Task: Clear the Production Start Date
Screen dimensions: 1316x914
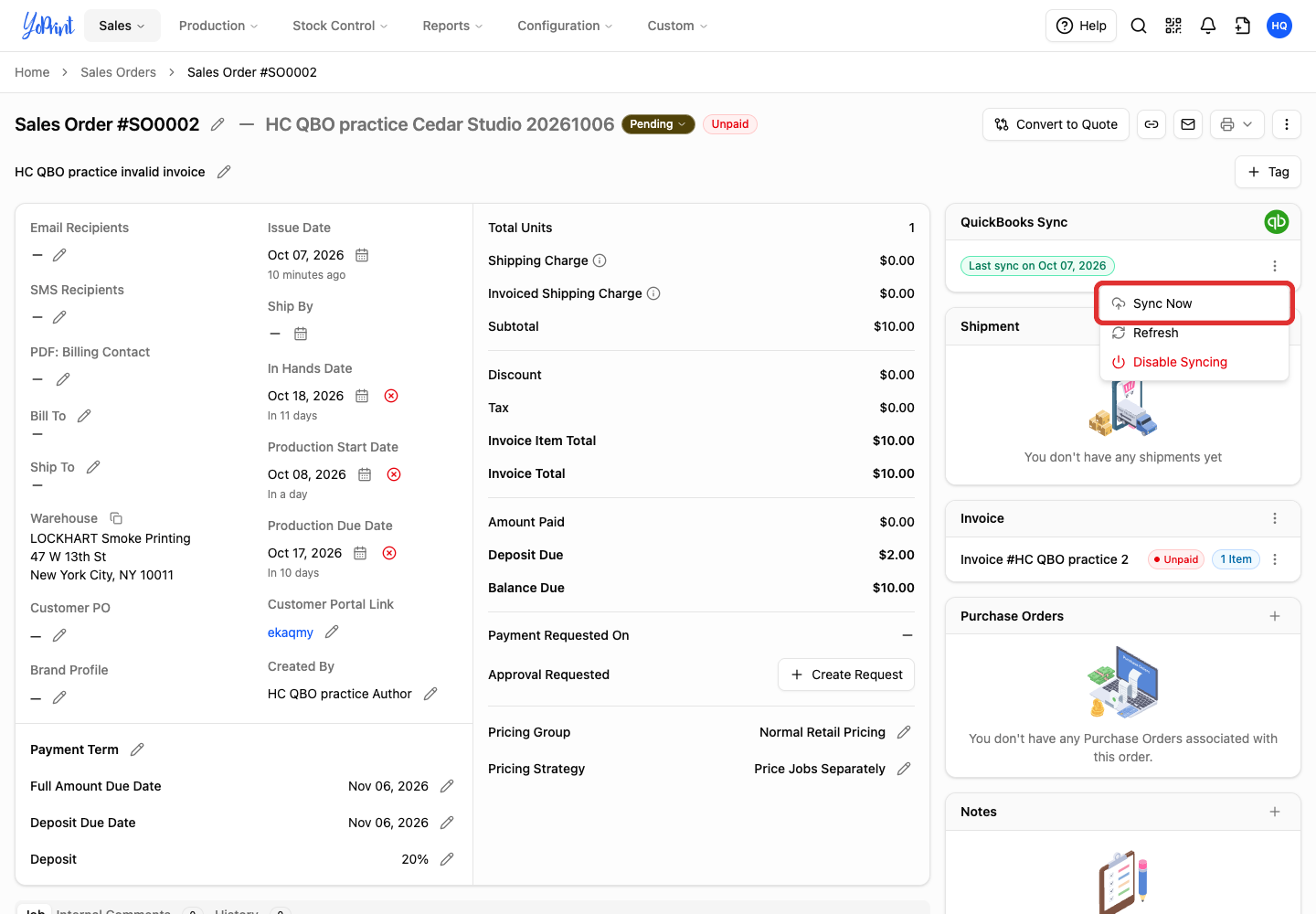Action: point(394,474)
